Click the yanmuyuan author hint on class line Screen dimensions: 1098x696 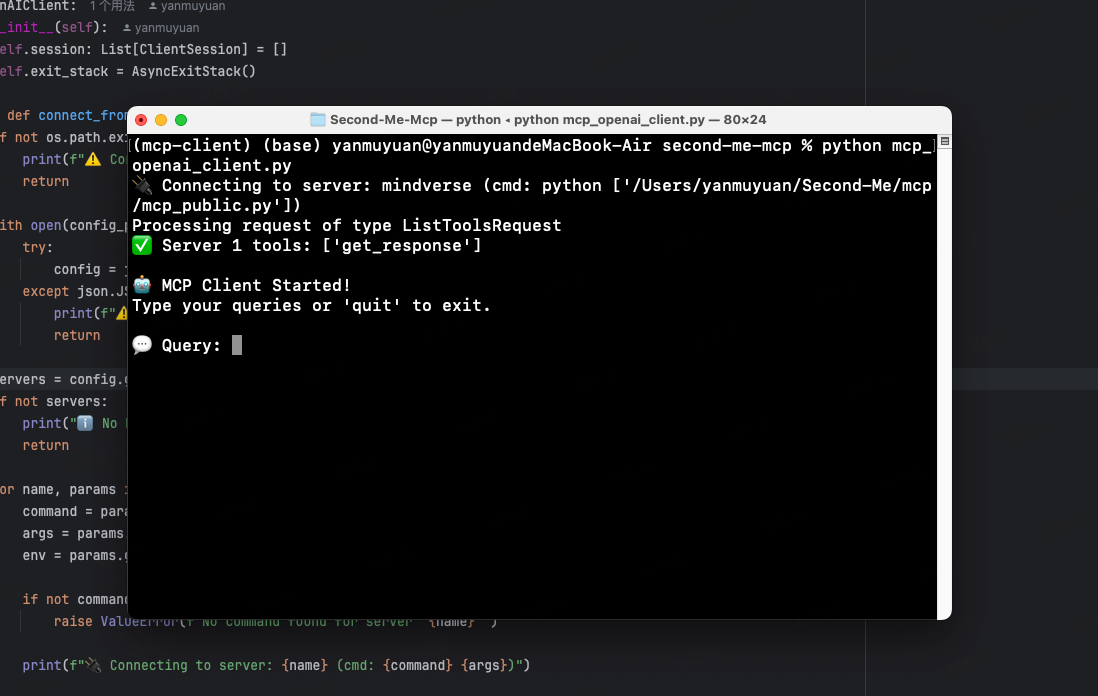(187, 6)
